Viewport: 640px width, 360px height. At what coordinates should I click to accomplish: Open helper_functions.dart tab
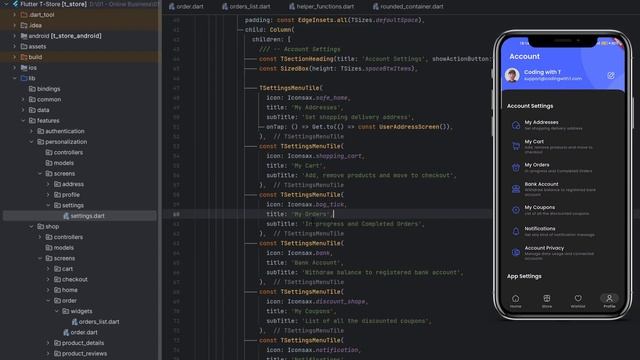pos(321,7)
